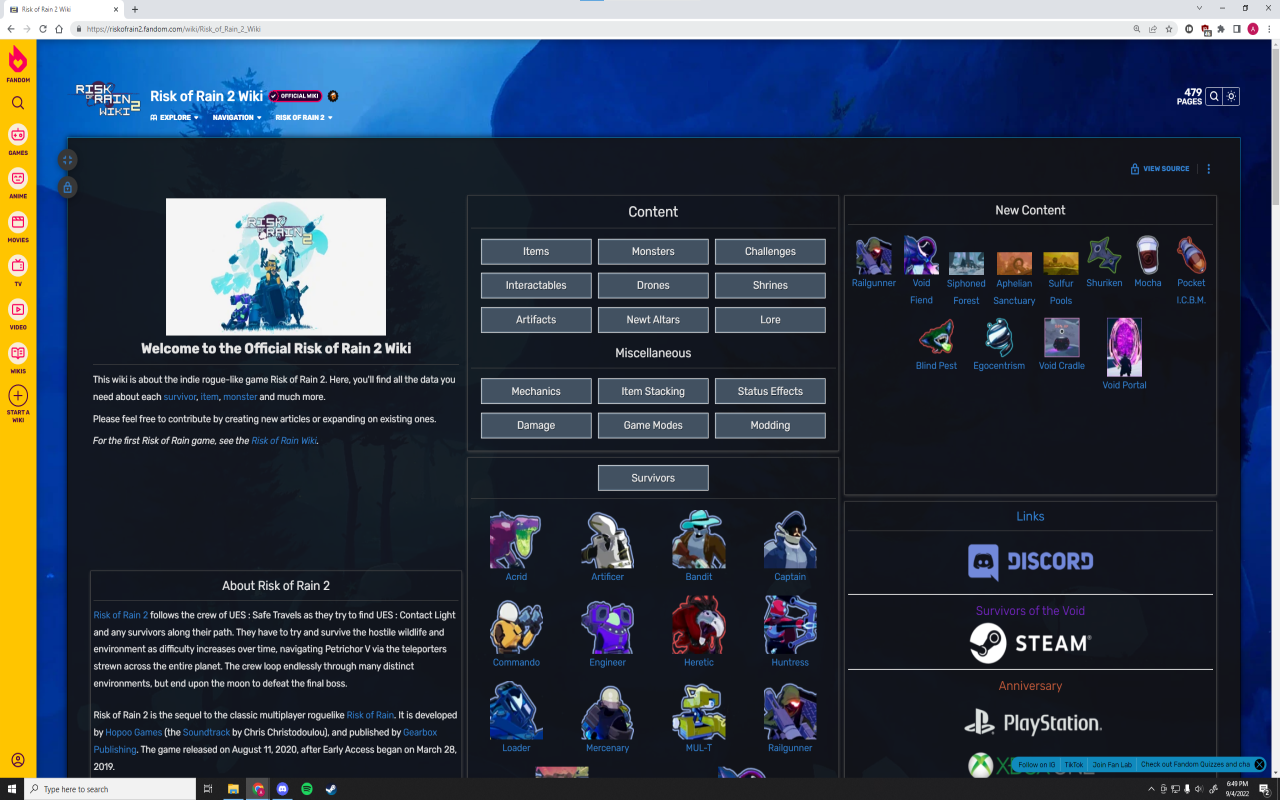Open the page actions three-dot menu

pos(1208,169)
